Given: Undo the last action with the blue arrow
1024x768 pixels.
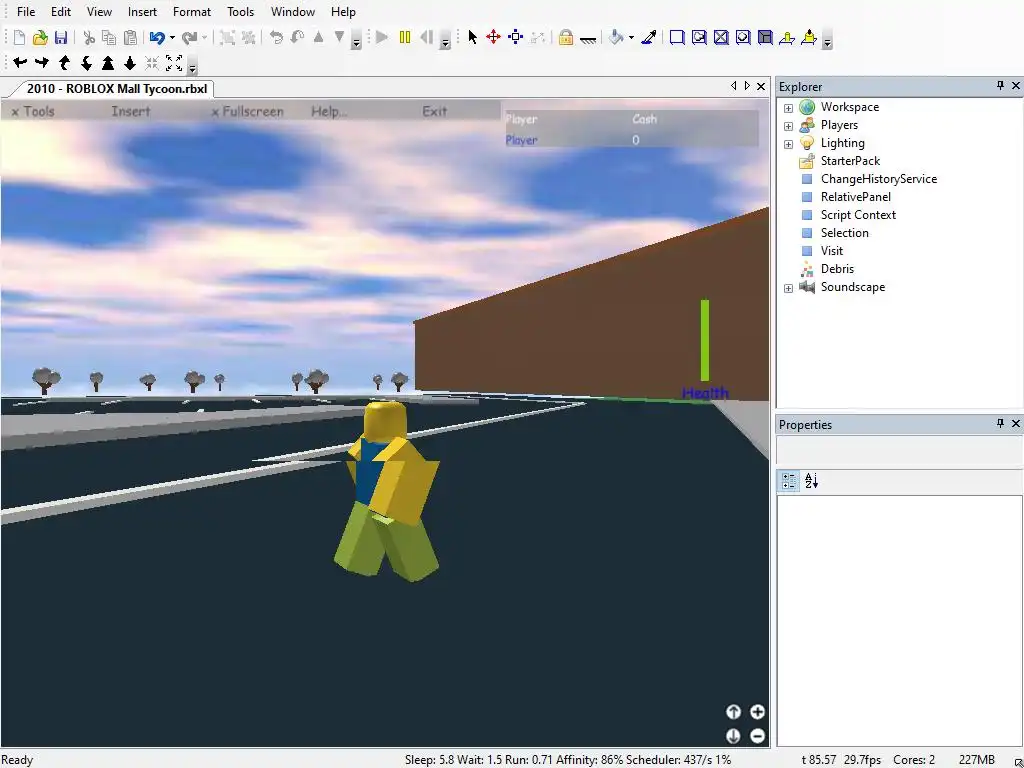Looking at the screenshot, I should pos(157,38).
